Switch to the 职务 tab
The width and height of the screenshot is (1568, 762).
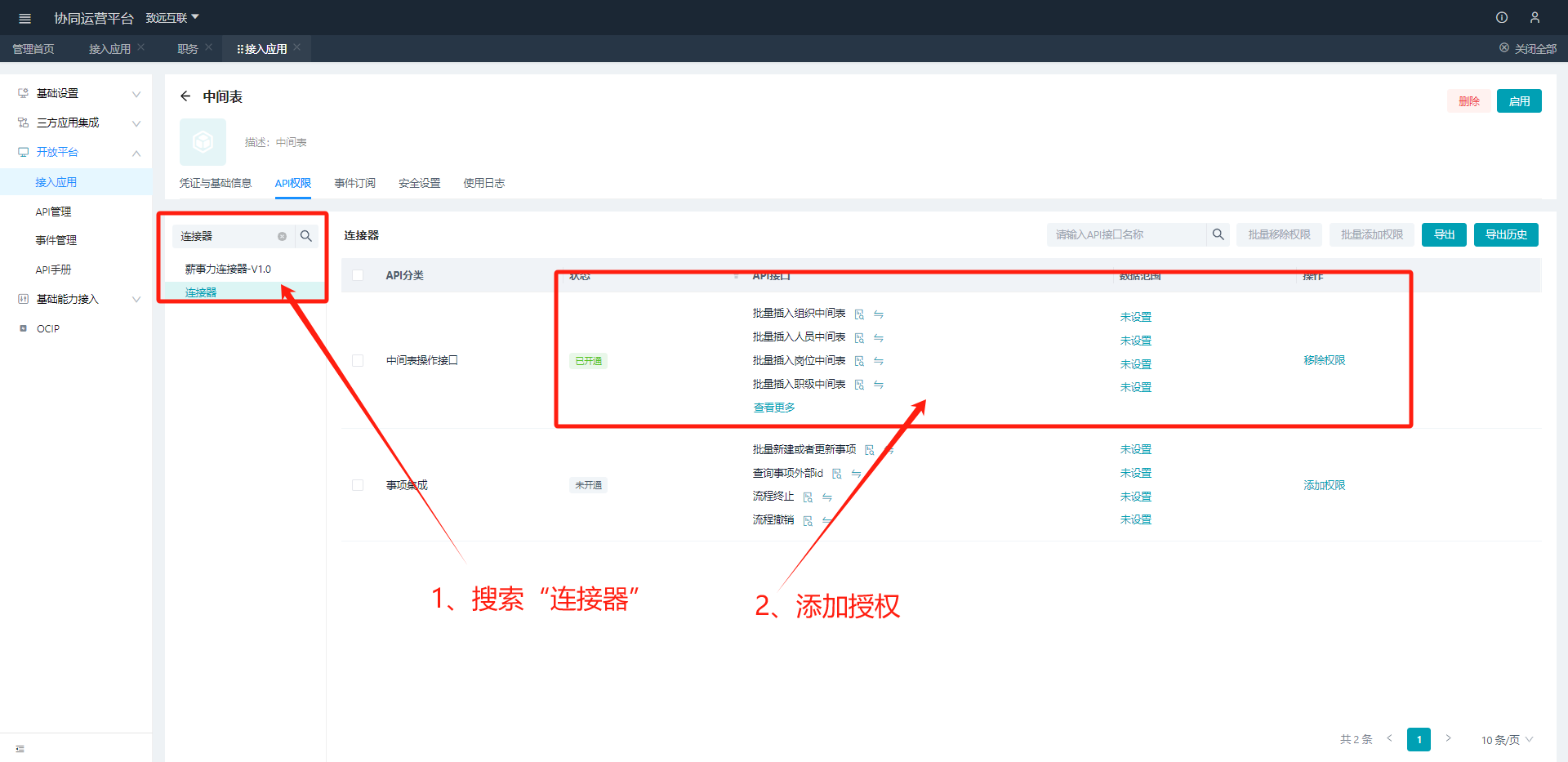(x=188, y=49)
